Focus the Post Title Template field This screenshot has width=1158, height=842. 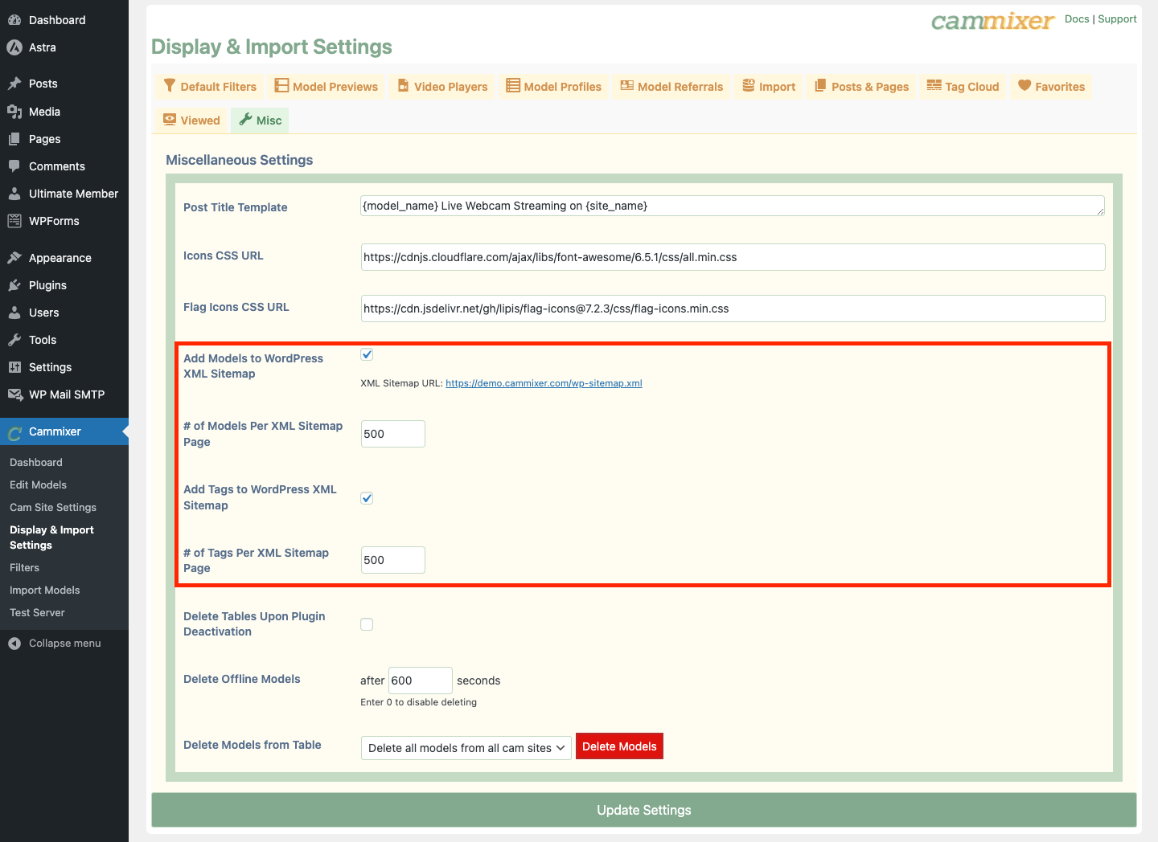(733, 206)
